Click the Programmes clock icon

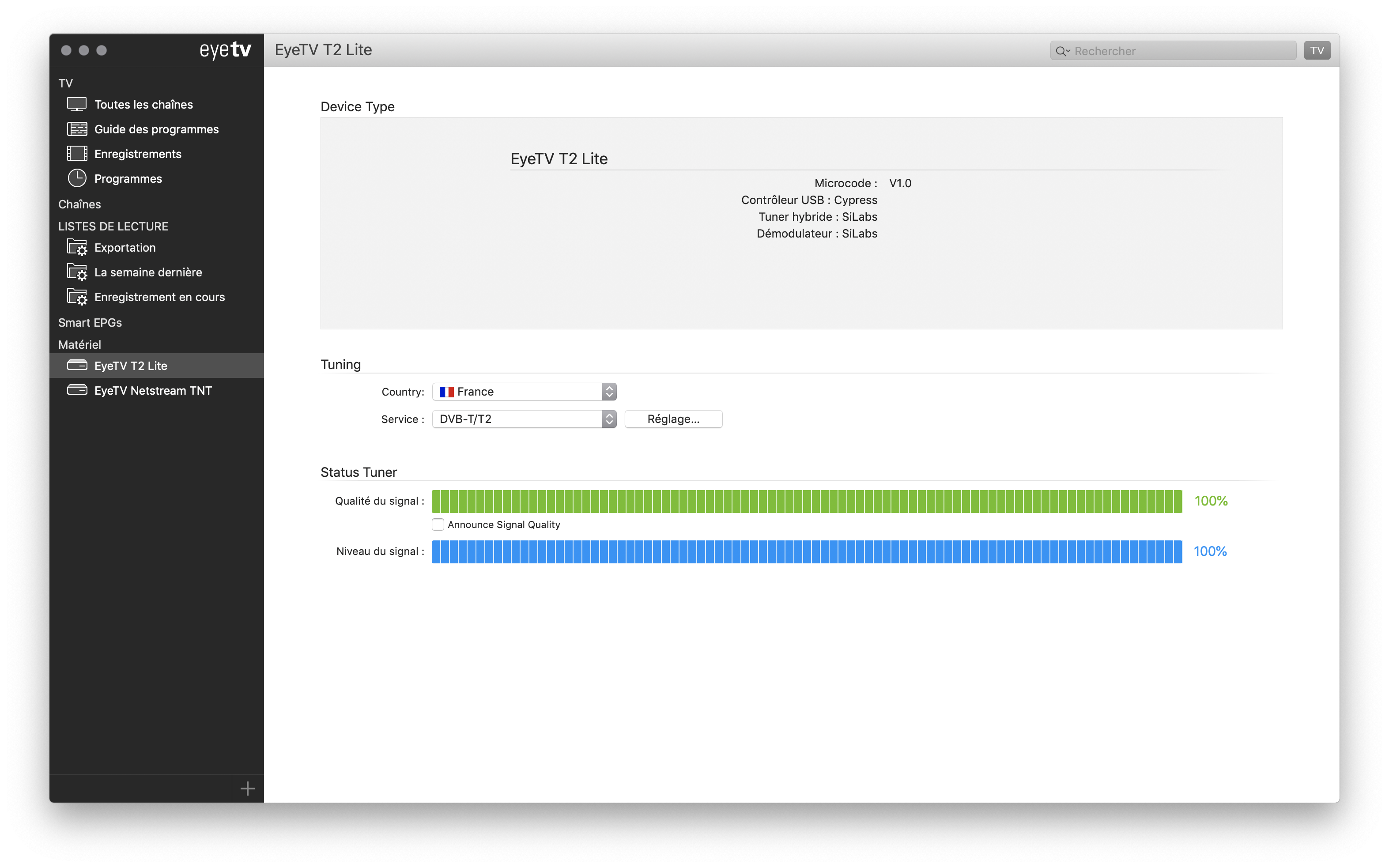tap(77, 178)
